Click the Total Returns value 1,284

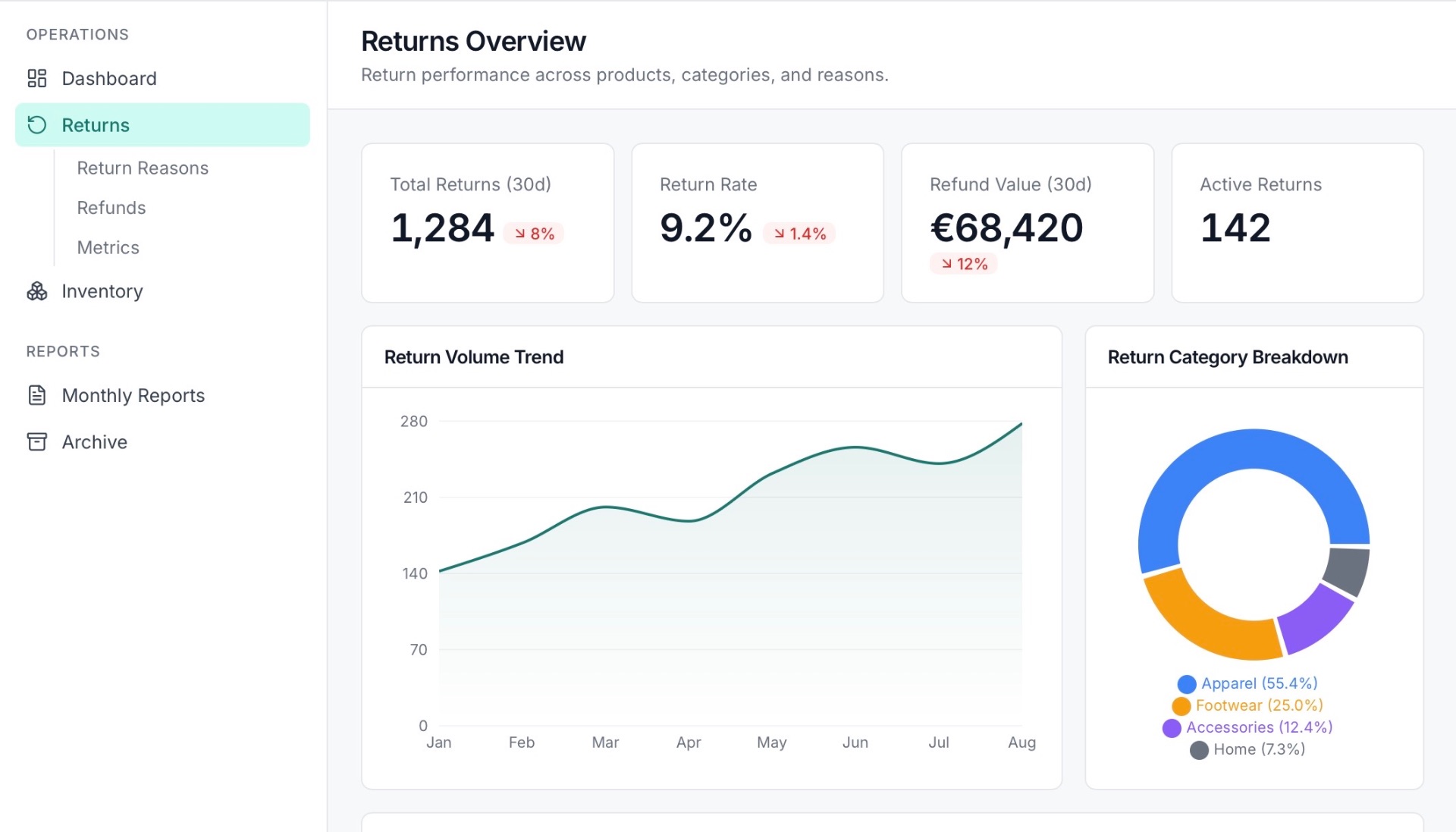point(442,228)
